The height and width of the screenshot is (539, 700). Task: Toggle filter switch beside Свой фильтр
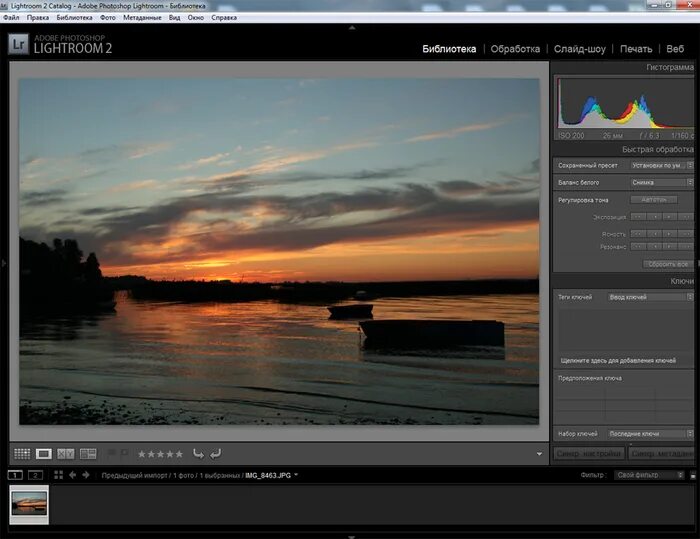tap(693, 476)
